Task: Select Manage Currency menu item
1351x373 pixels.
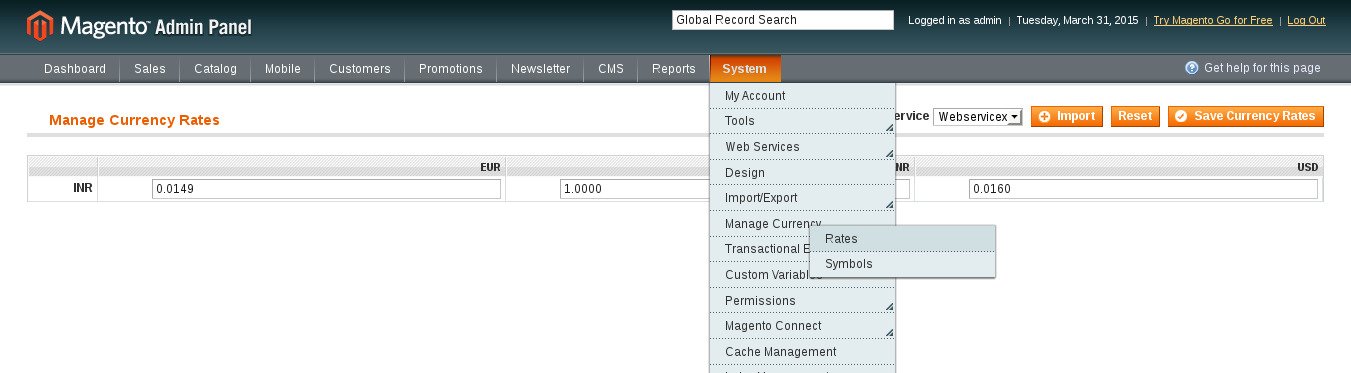Action: (773, 224)
